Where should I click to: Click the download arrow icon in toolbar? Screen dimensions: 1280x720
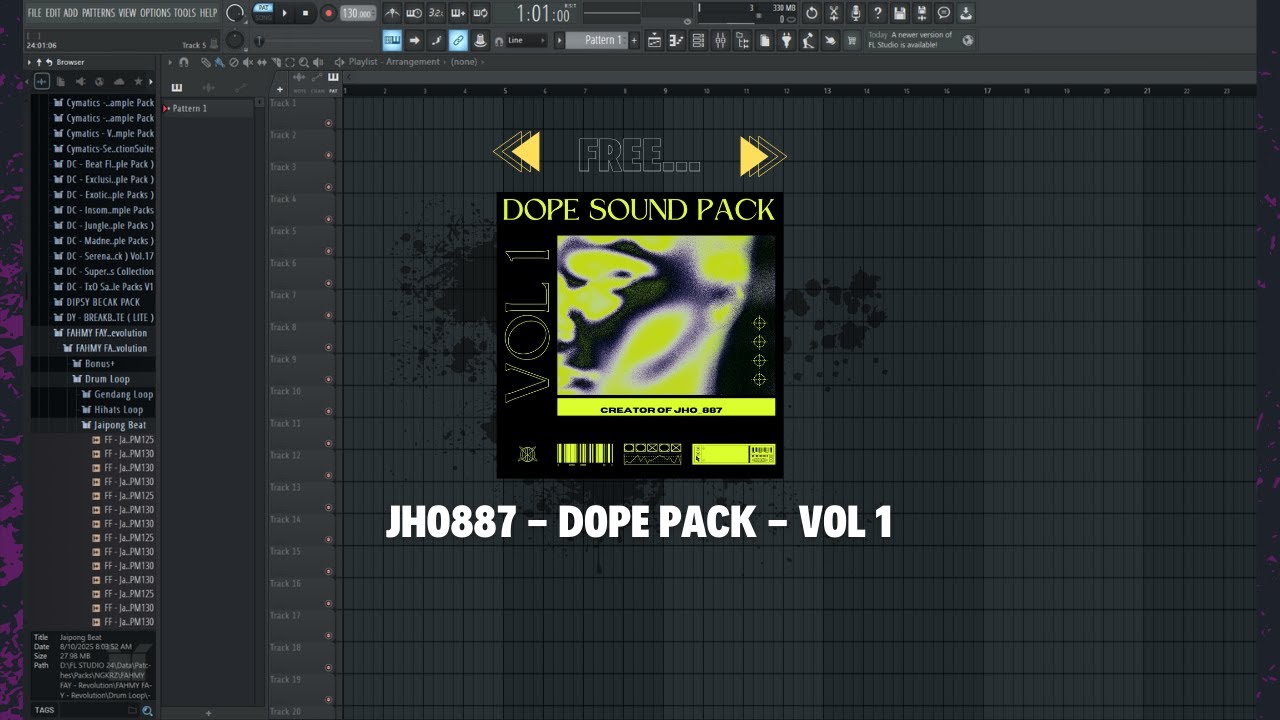966,13
